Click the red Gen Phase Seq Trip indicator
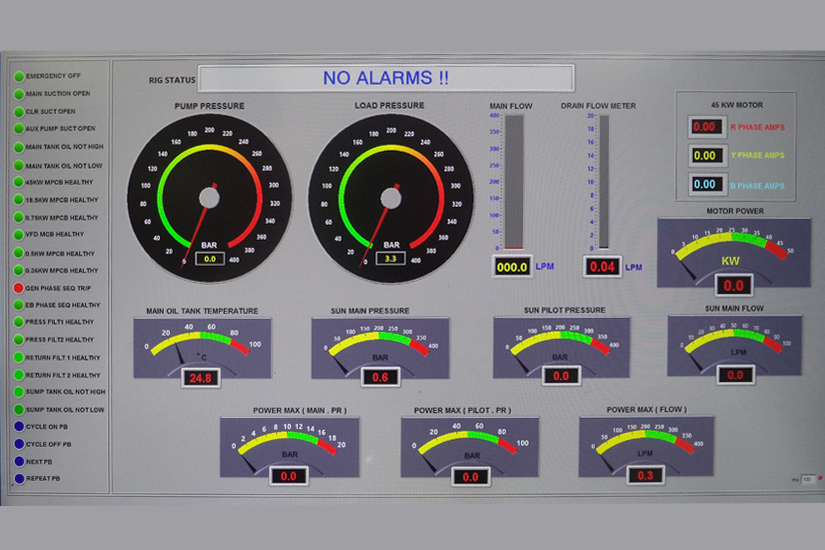Viewport: 825px width, 550px height. pos(18,287)
